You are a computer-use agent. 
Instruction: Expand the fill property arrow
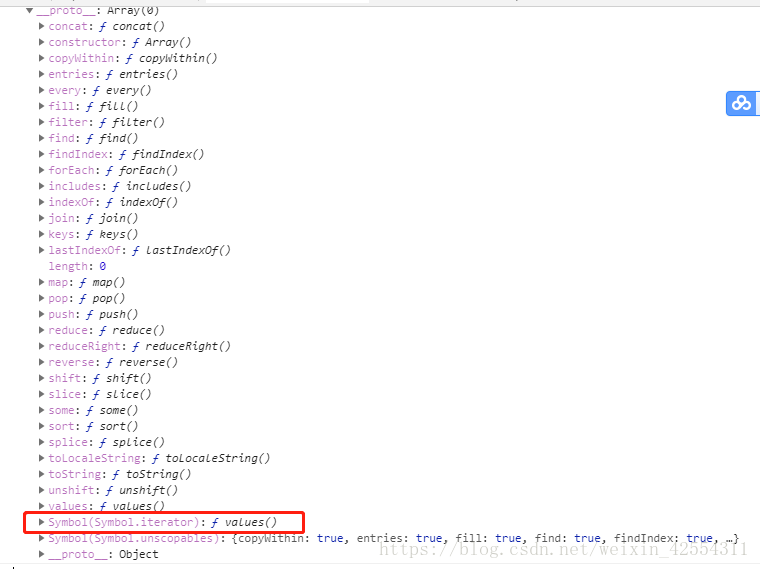click(x=42, y=106)
